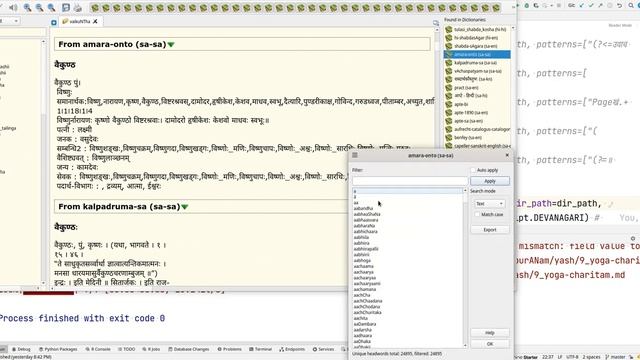Enable the Auto apply checkbox
Screen dimensions: 640x360
click(473, 170)
